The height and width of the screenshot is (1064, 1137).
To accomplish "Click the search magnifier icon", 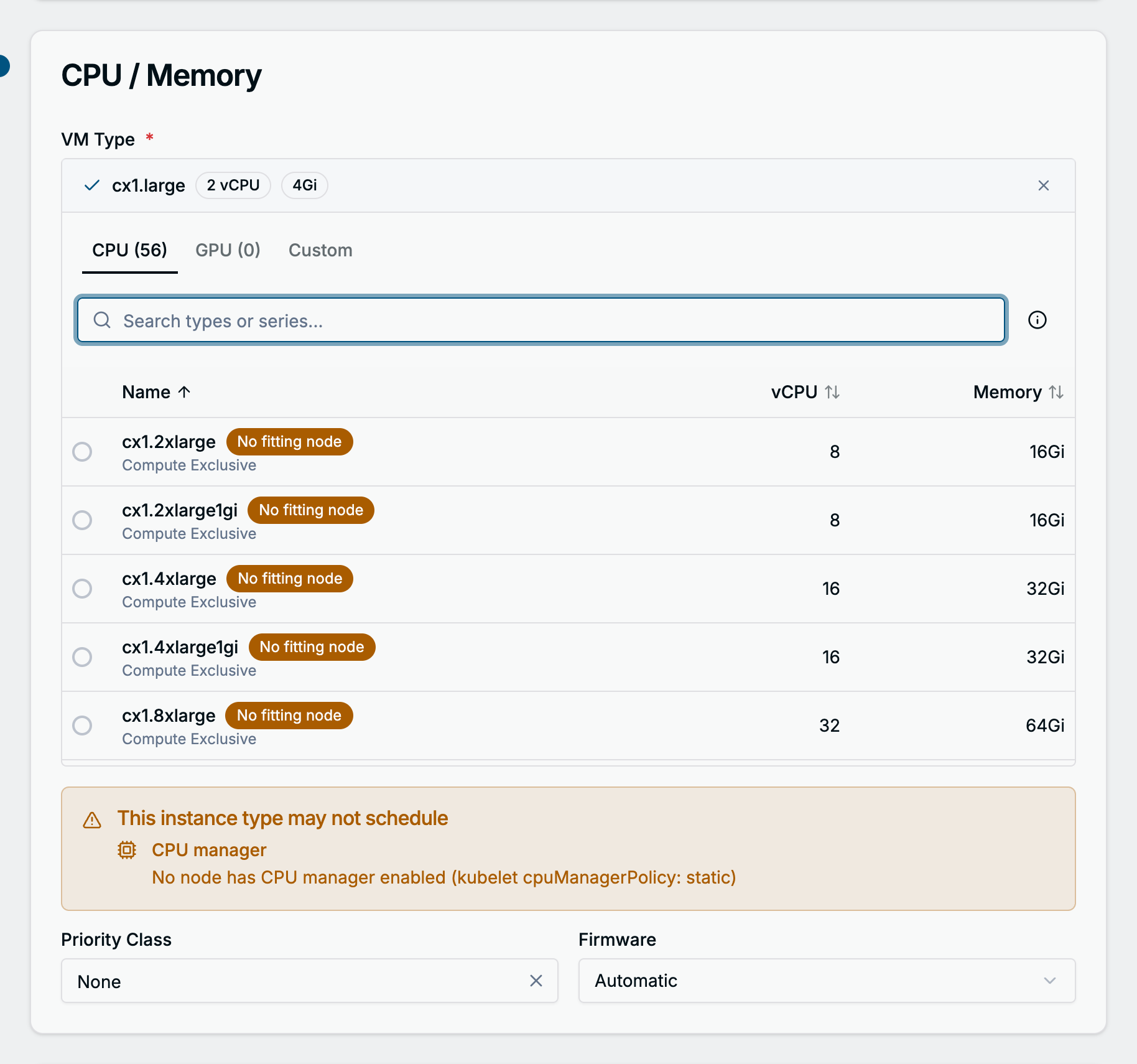I will pos(102,320).
